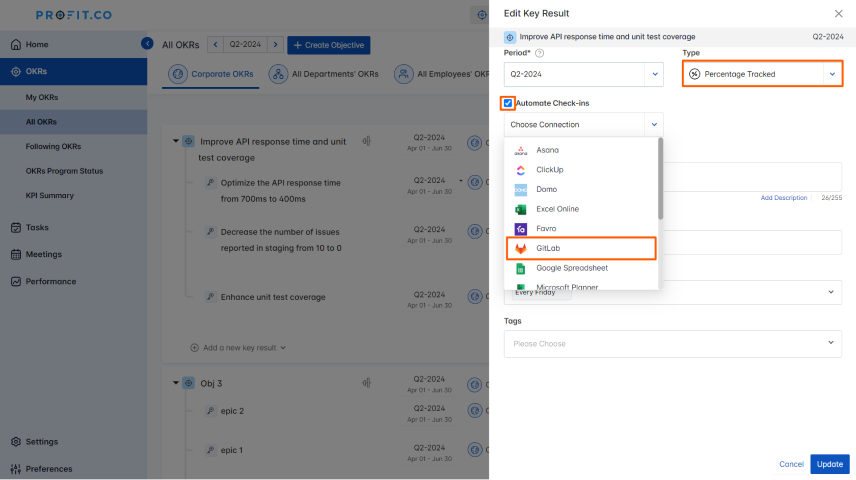Viewport: 856px width, 480px height.
Task: Click the Update button
Action: 830,464
